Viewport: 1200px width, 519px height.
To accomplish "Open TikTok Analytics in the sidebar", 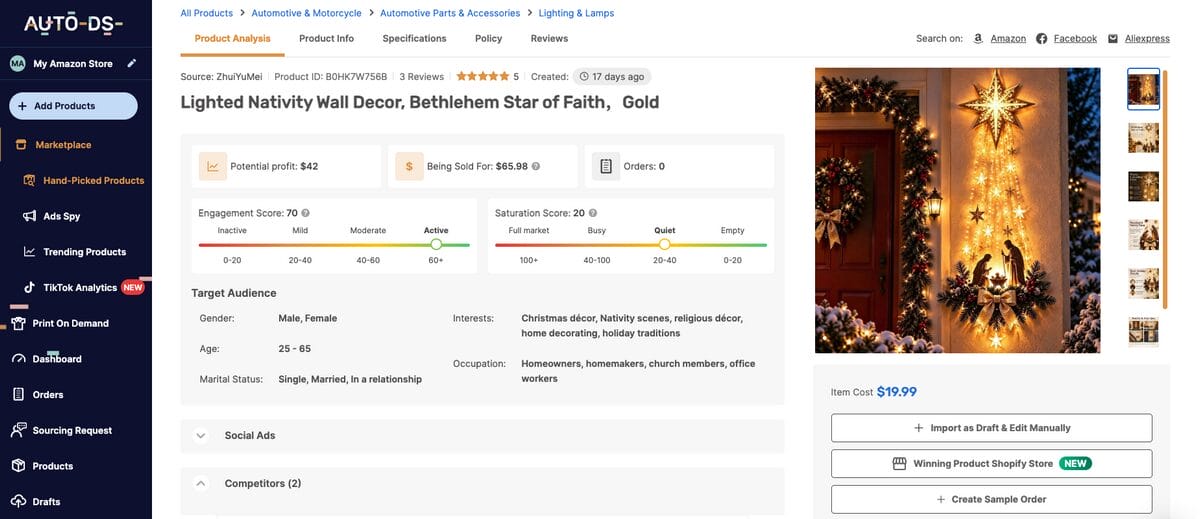I will tap(80, 287).
